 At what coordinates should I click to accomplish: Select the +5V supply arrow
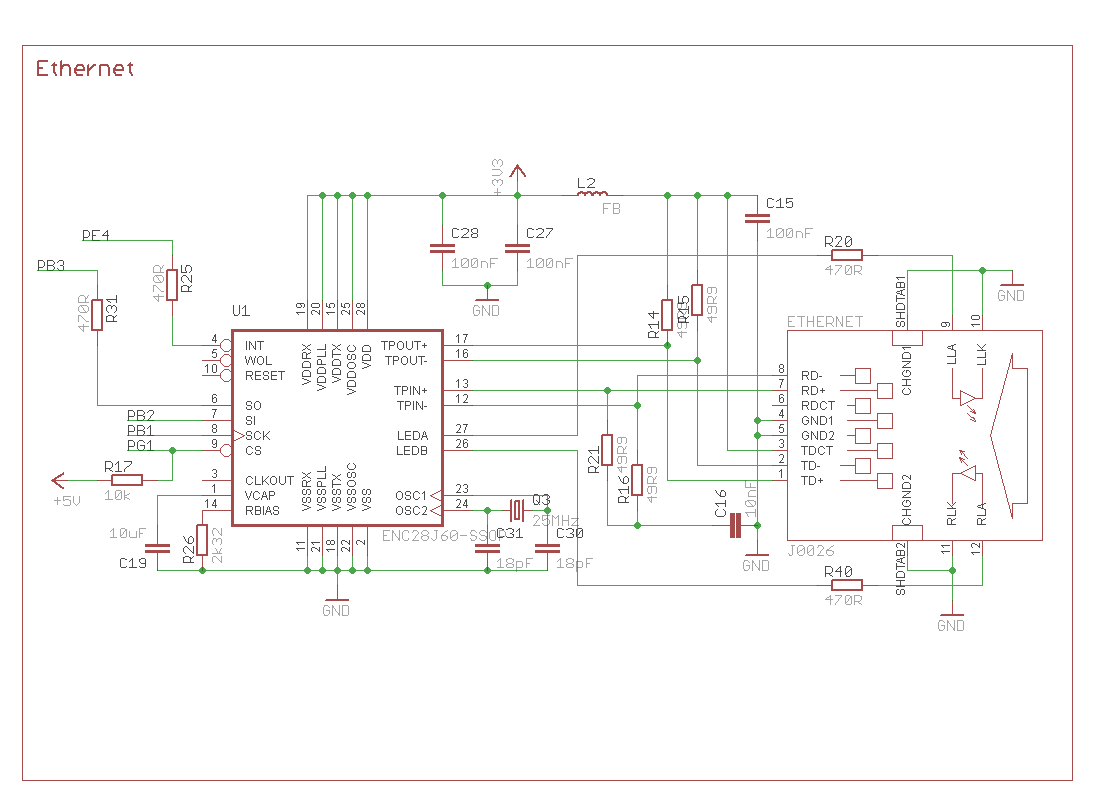click(x=60, y=480)
